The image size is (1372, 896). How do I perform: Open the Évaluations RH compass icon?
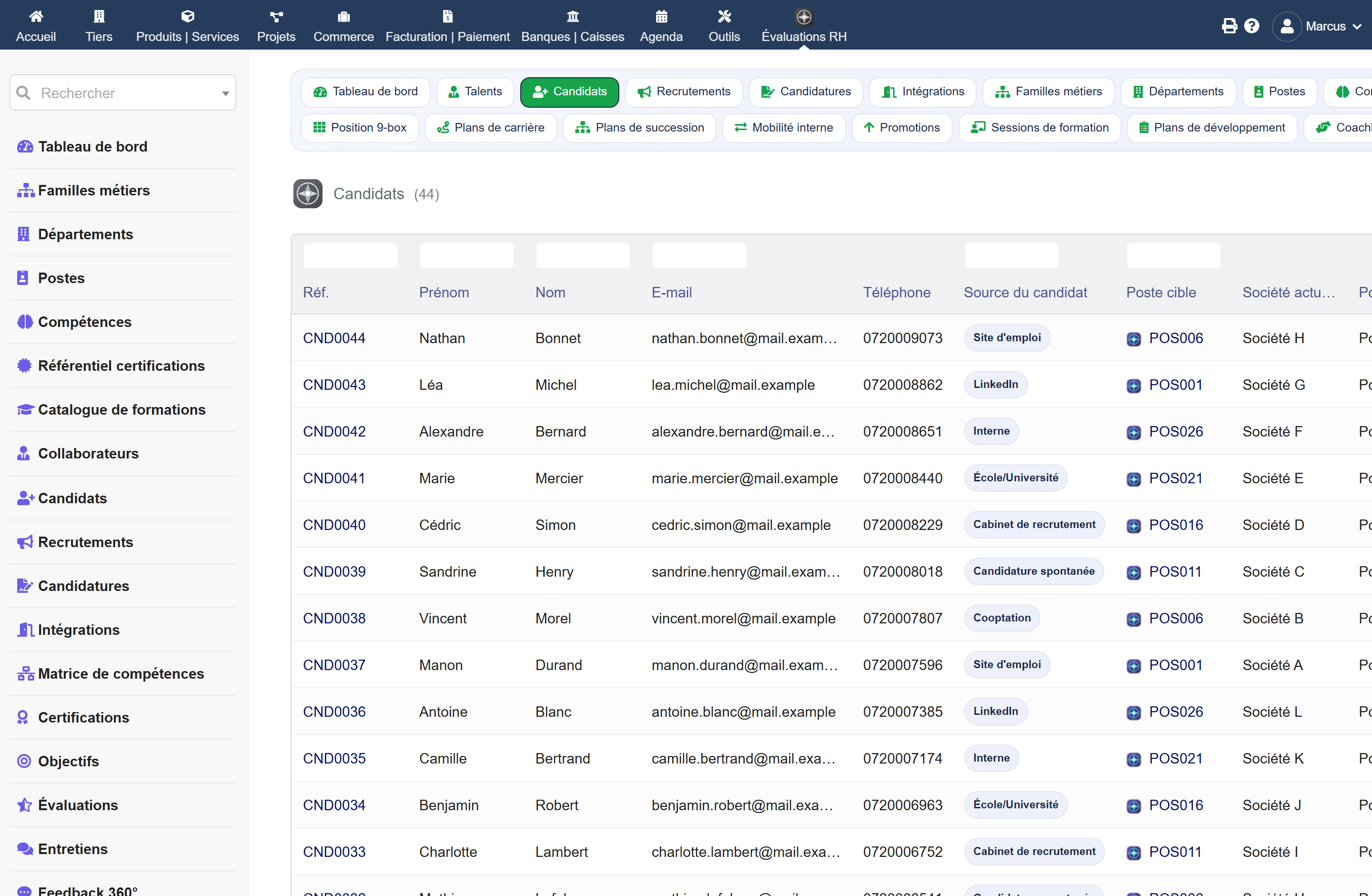coord(804,17)
